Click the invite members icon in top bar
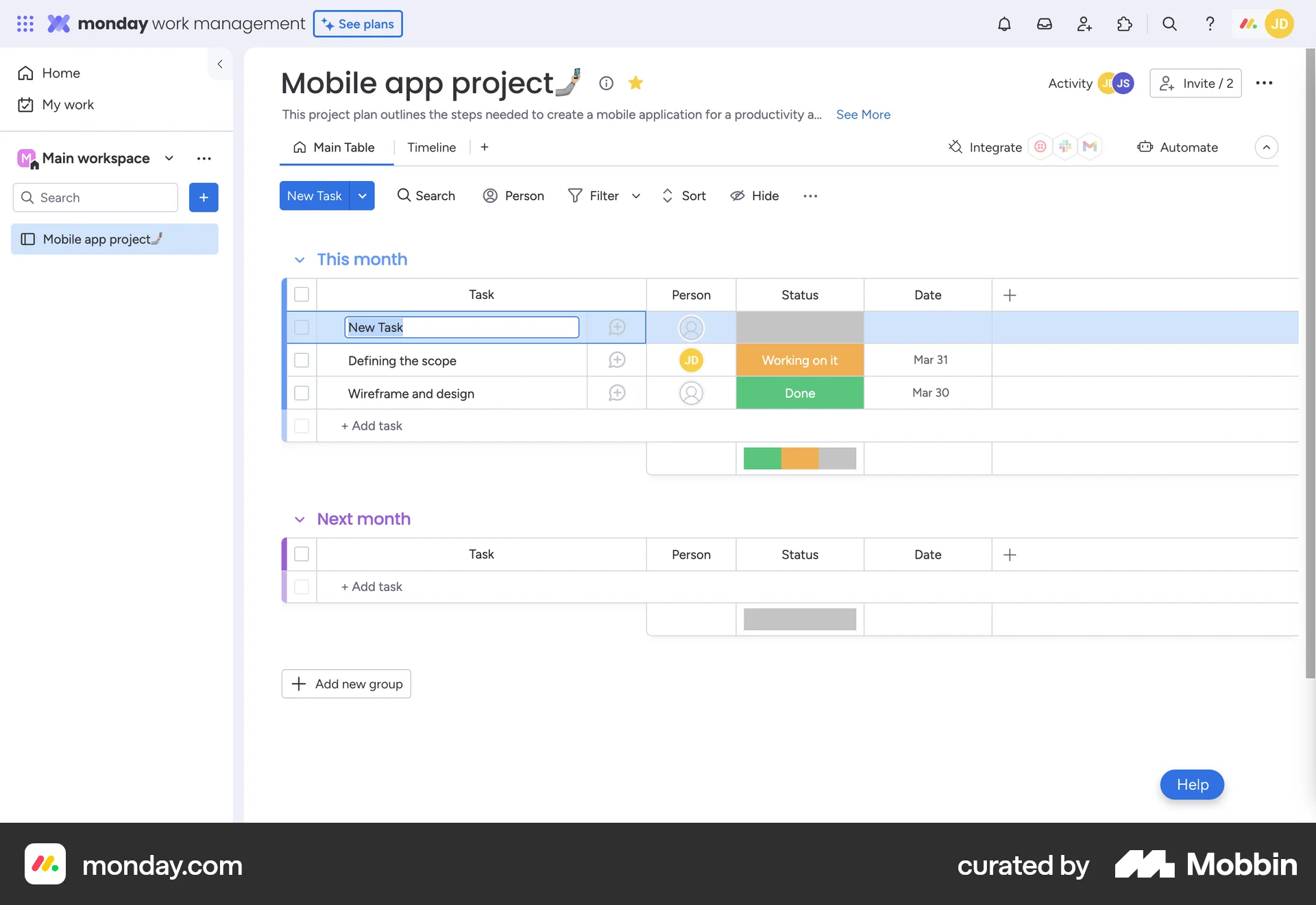 tap(1084, 23)
